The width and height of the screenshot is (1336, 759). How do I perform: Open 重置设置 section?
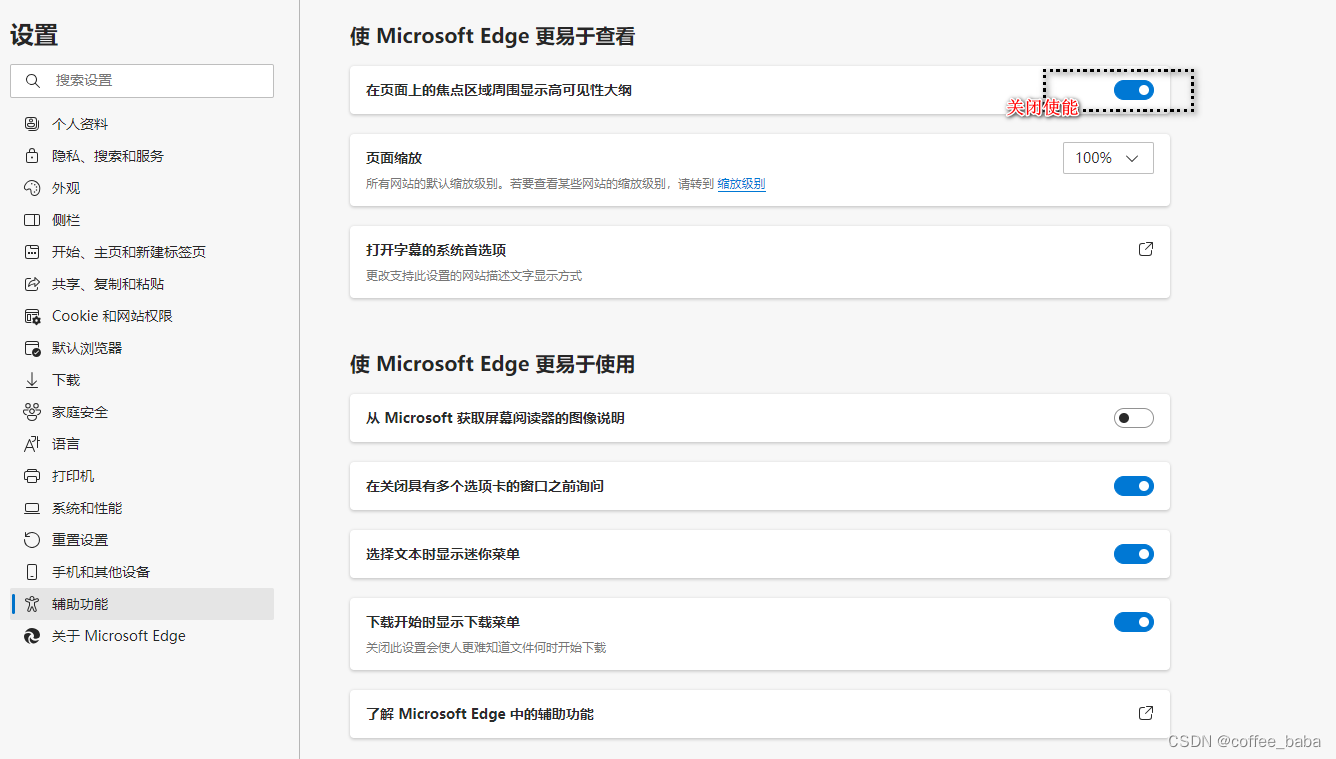click(x=142, y=540)
